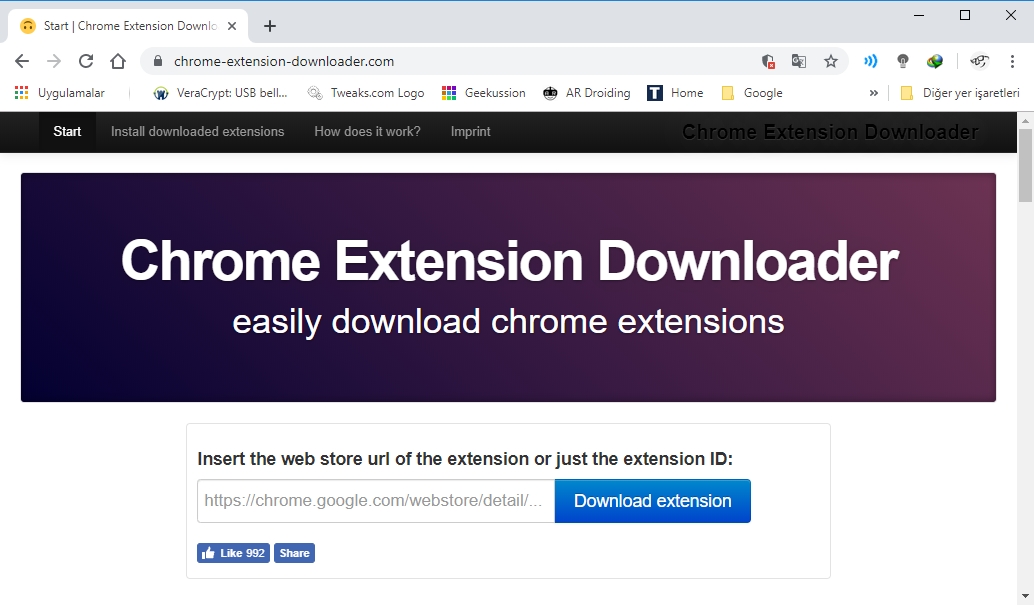The image size is (1034, 605).
Task: Select the Start navigation tab
Action: tap(67, 132)
